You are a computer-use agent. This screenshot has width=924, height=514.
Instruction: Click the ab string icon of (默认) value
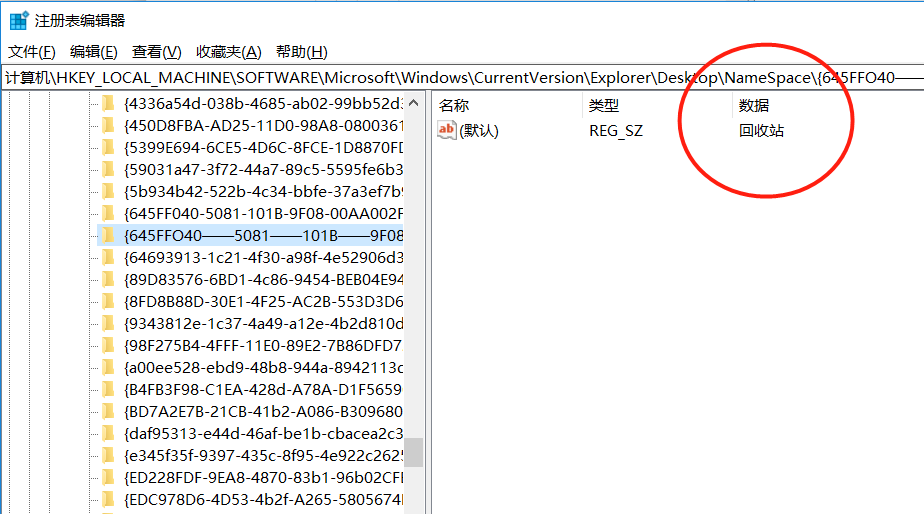(x=447, y=130)
